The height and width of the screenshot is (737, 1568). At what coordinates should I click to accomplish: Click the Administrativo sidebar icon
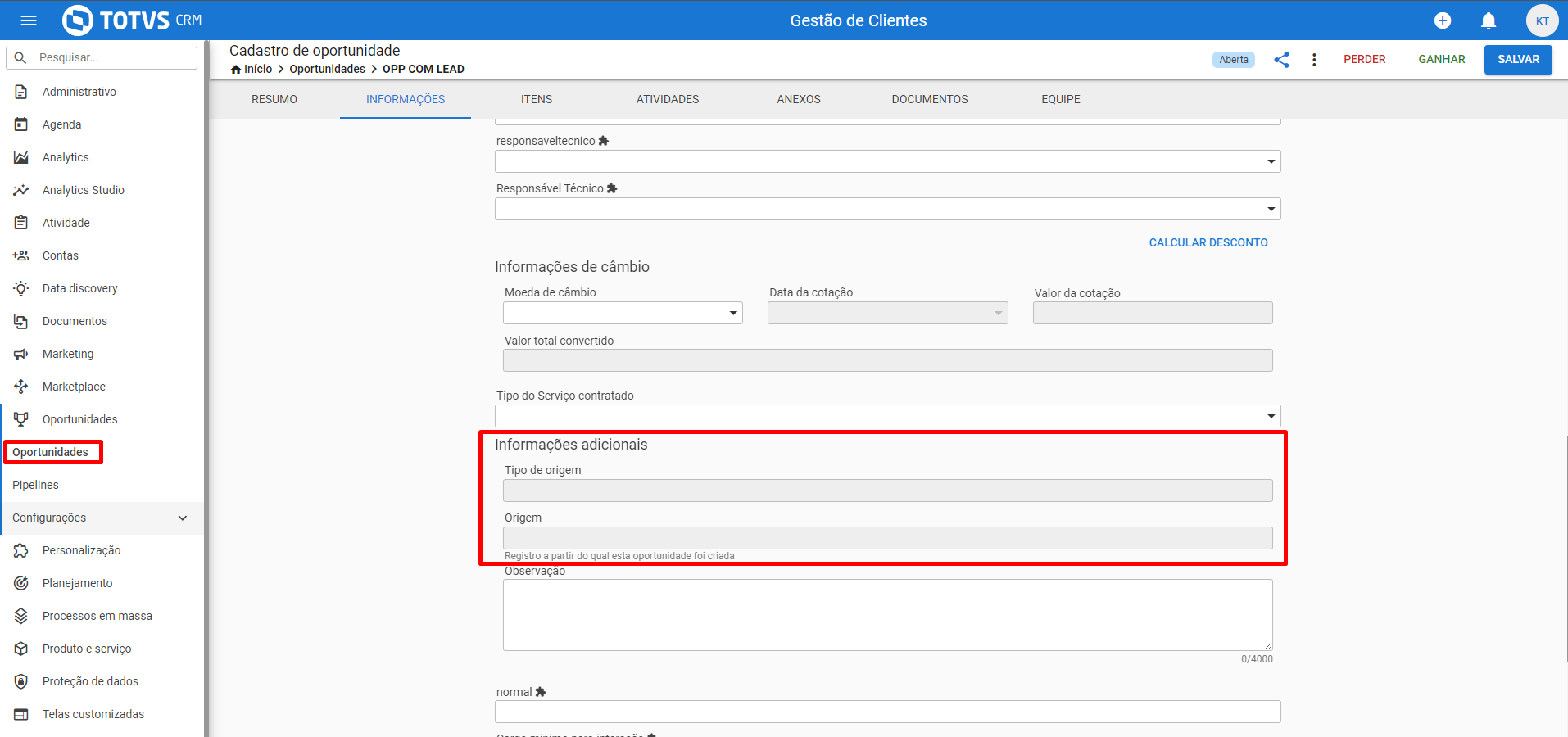pyautogui.click(x=21, y=92)
